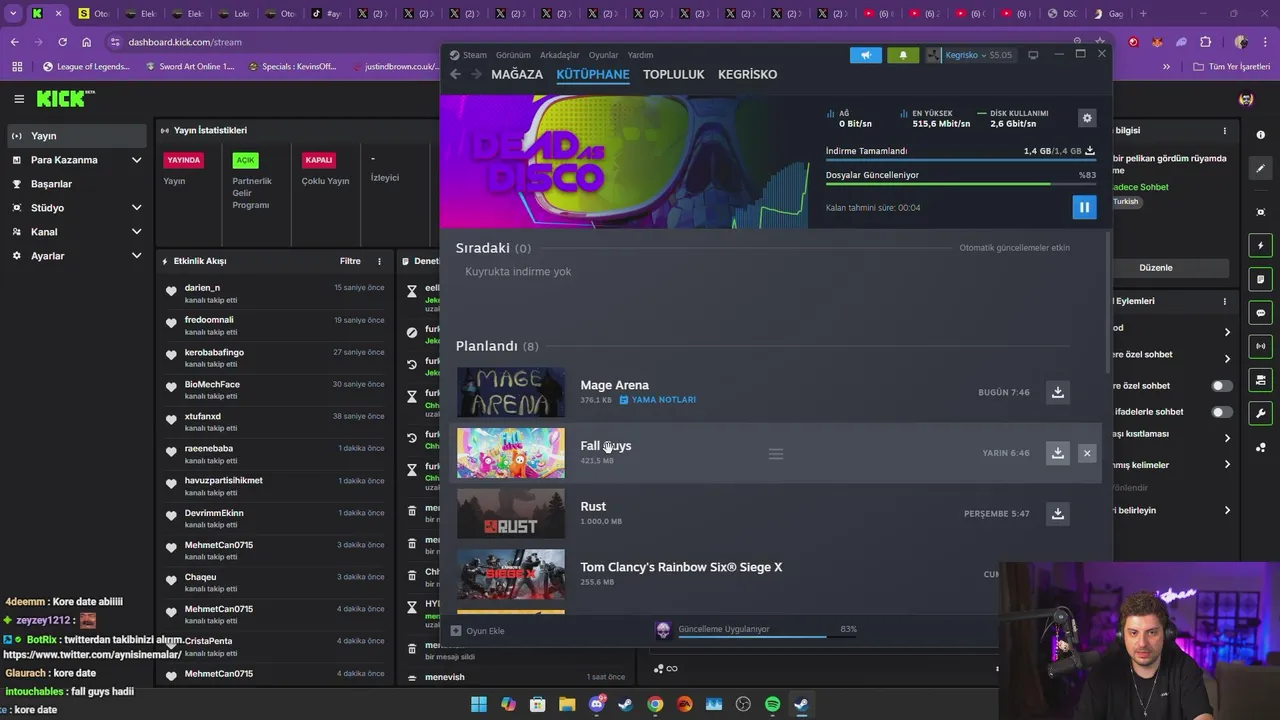The height and width of the screenshot is (720, 1280).
Task: Open League of Legends bookmark
Action: click(x=86, y=67)
